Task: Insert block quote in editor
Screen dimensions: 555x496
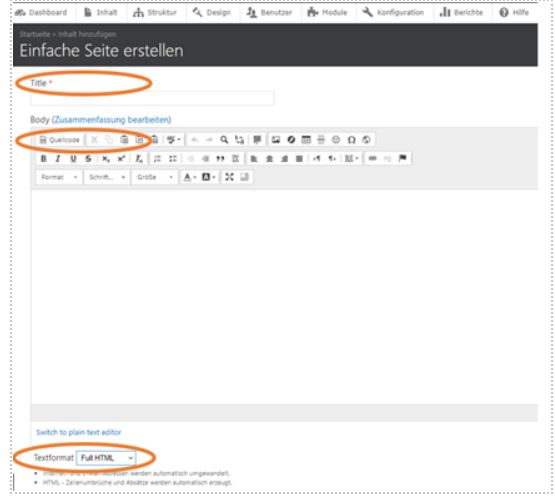Action: (220, 159)
